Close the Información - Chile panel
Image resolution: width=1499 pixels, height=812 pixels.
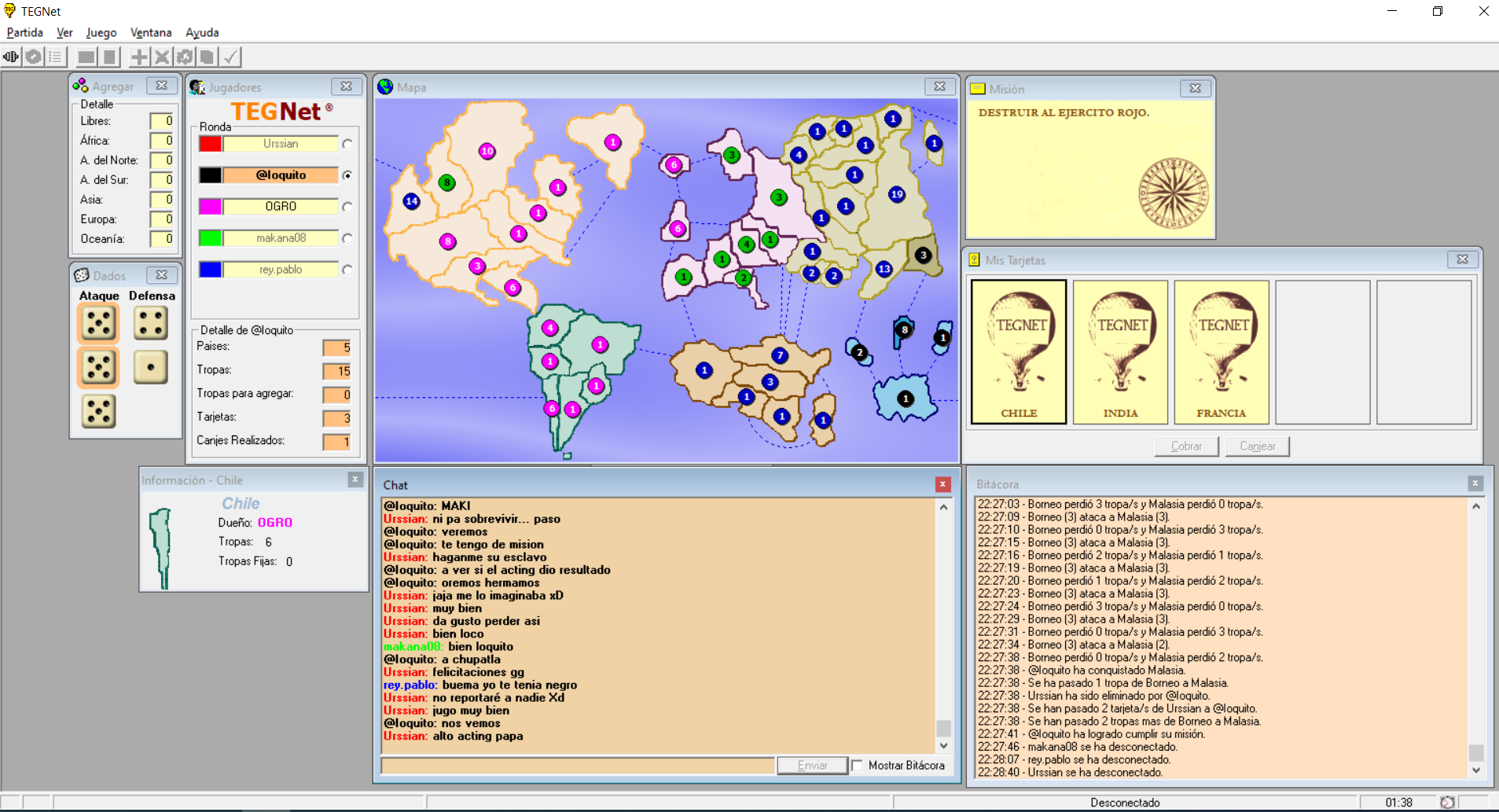[x=355, y=479]
